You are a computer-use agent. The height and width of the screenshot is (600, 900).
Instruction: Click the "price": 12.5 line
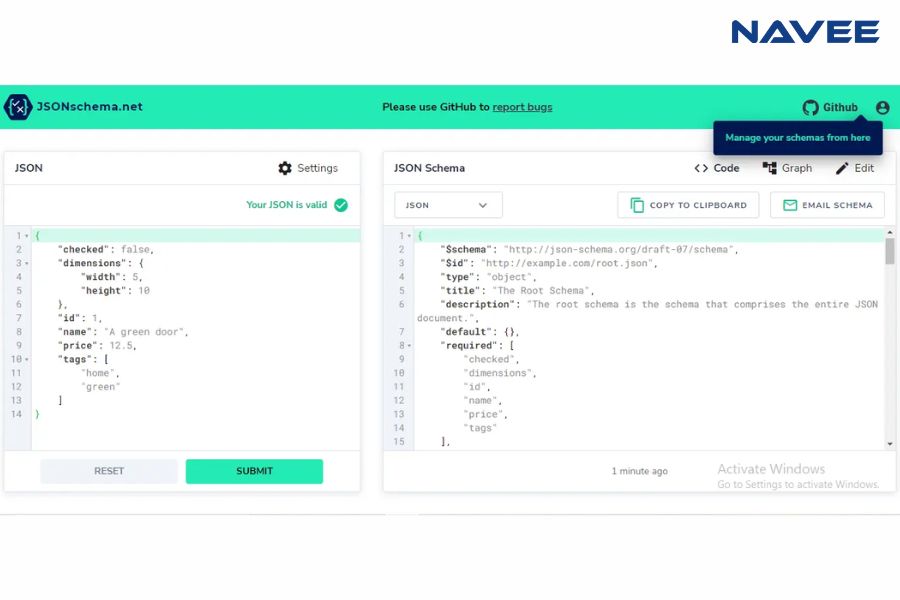coord(97,346)
